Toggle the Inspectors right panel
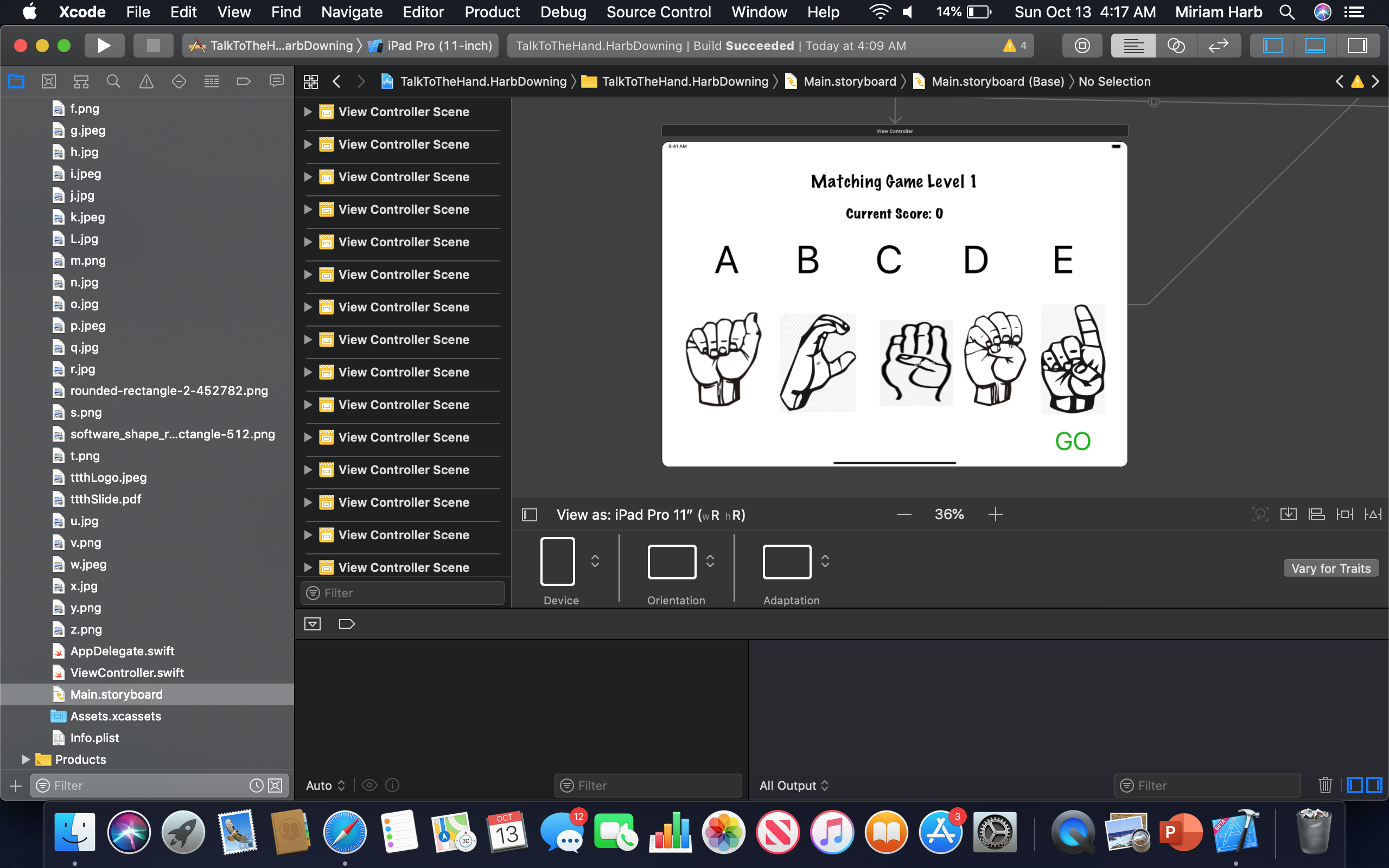 tap(1358, 46)
